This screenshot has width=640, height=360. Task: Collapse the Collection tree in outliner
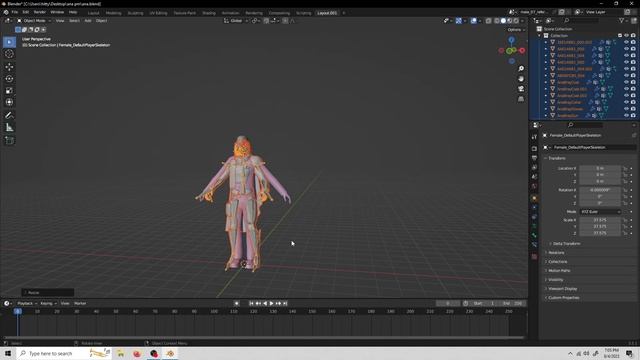[539, 36]
